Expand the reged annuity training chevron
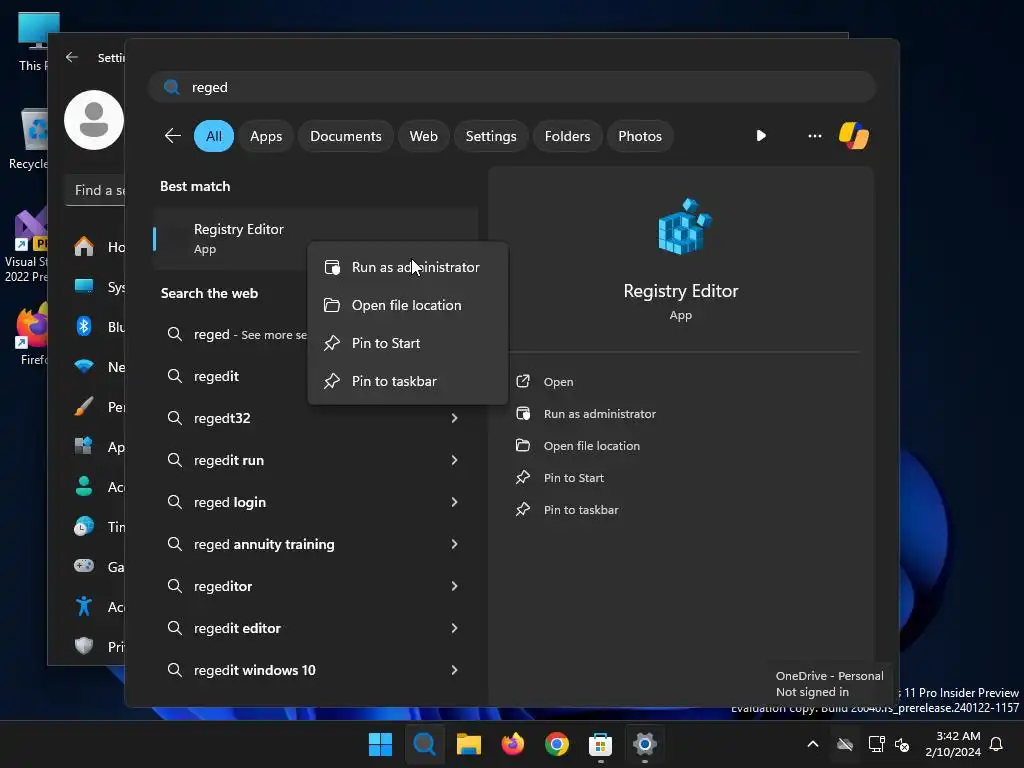 455,543
